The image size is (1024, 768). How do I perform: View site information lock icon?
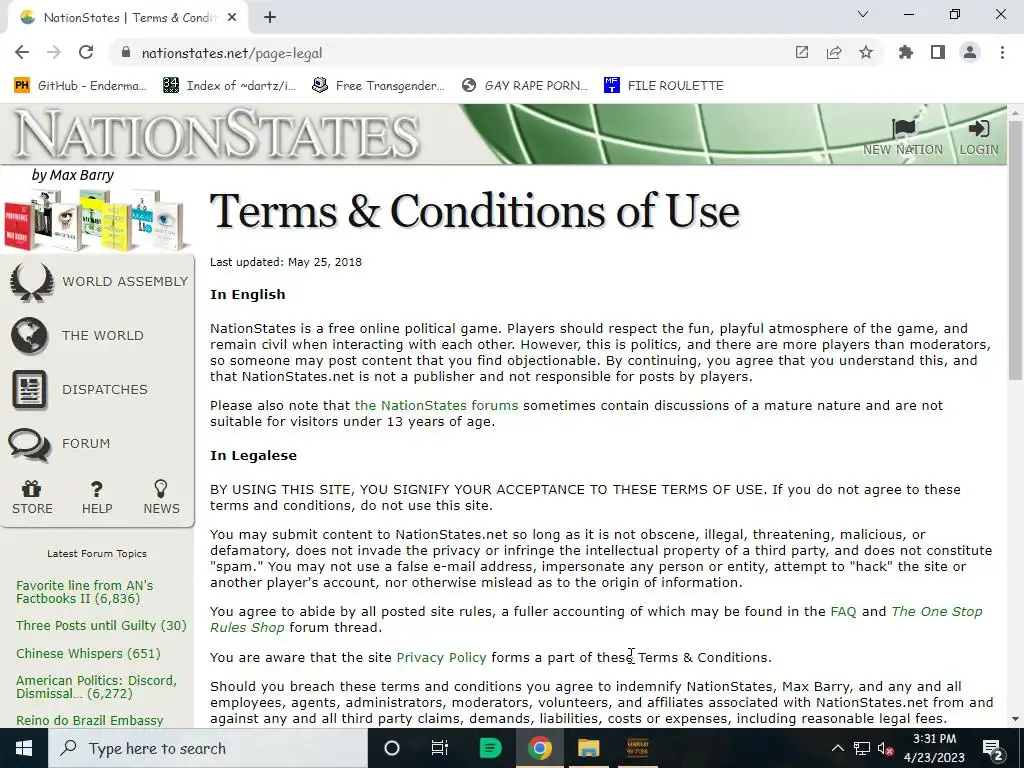pyautogui.click(x=126, y=53)
